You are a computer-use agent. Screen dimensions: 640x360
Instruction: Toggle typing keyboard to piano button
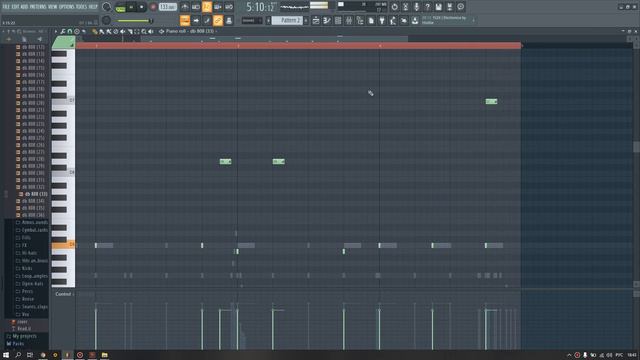185,20
